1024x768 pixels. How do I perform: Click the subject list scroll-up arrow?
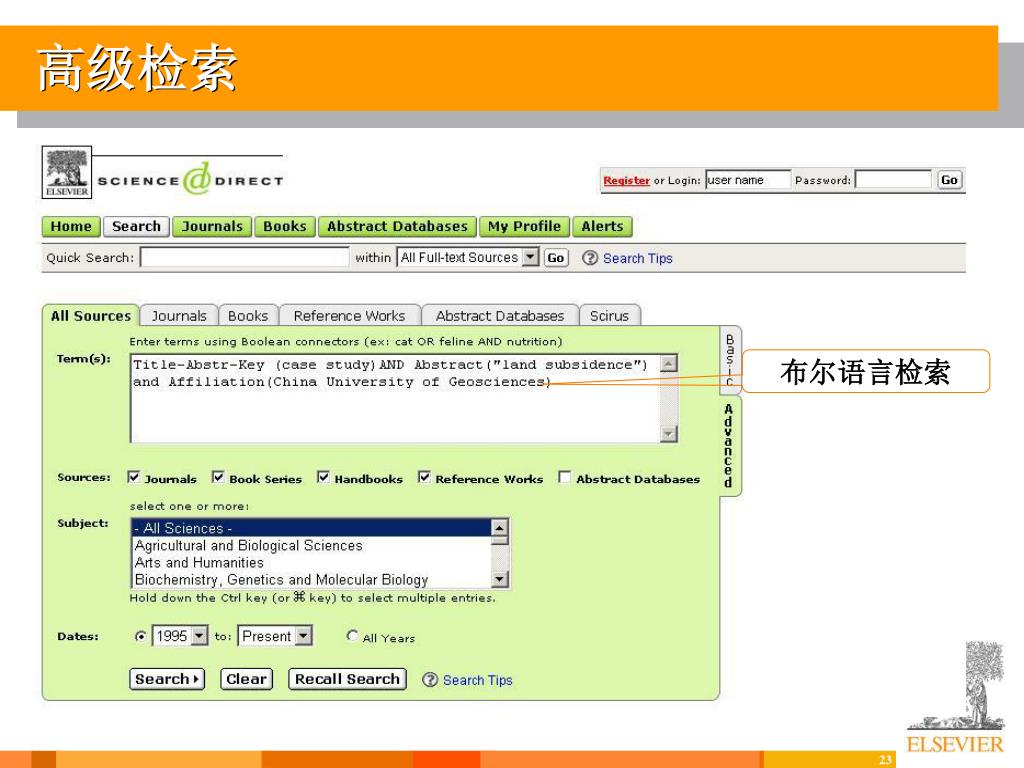point(500,527)
